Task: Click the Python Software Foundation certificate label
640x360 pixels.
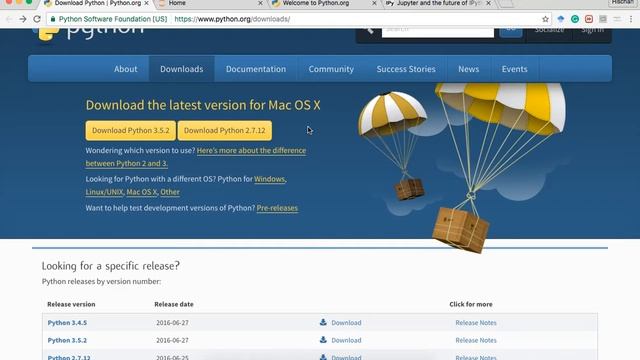Action: 113,19
